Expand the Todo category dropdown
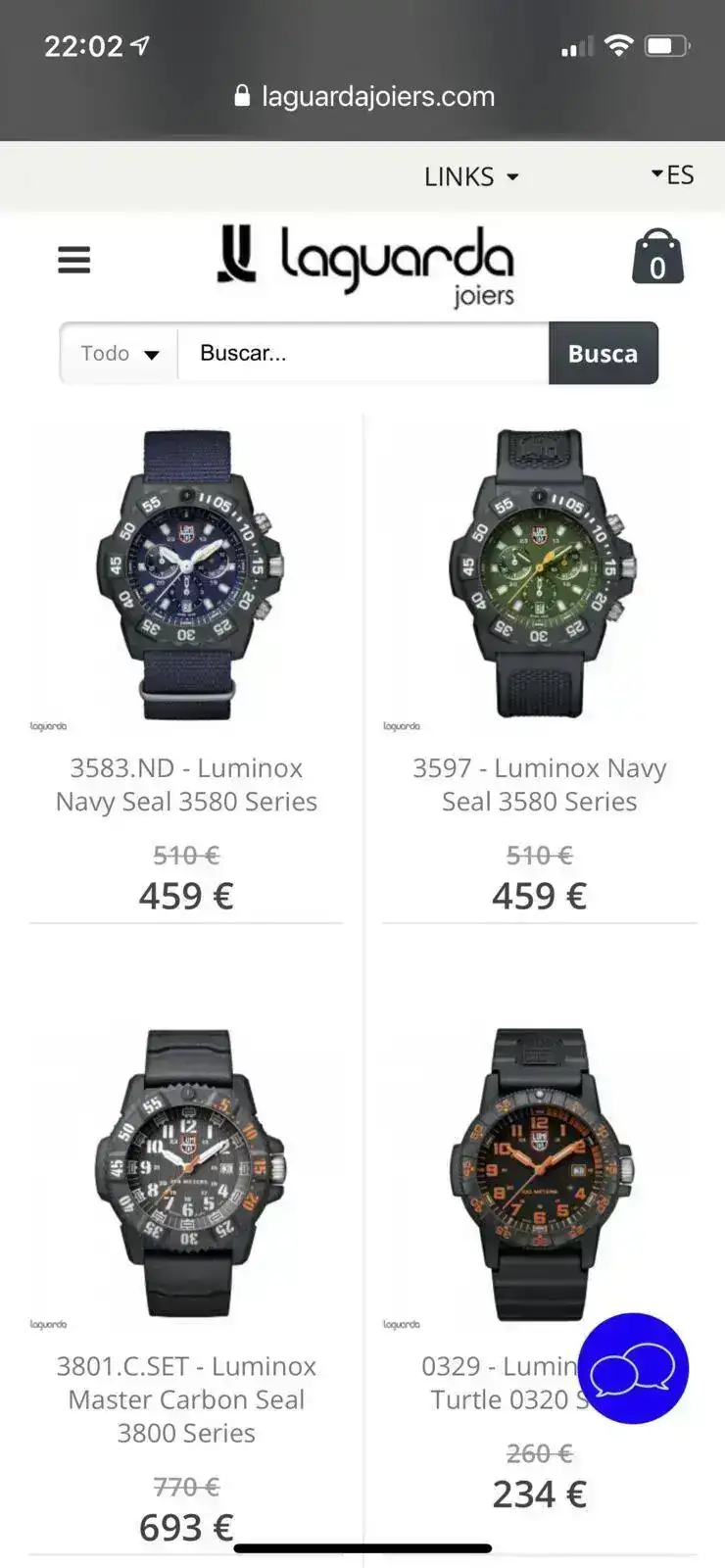 click(120, 353)
